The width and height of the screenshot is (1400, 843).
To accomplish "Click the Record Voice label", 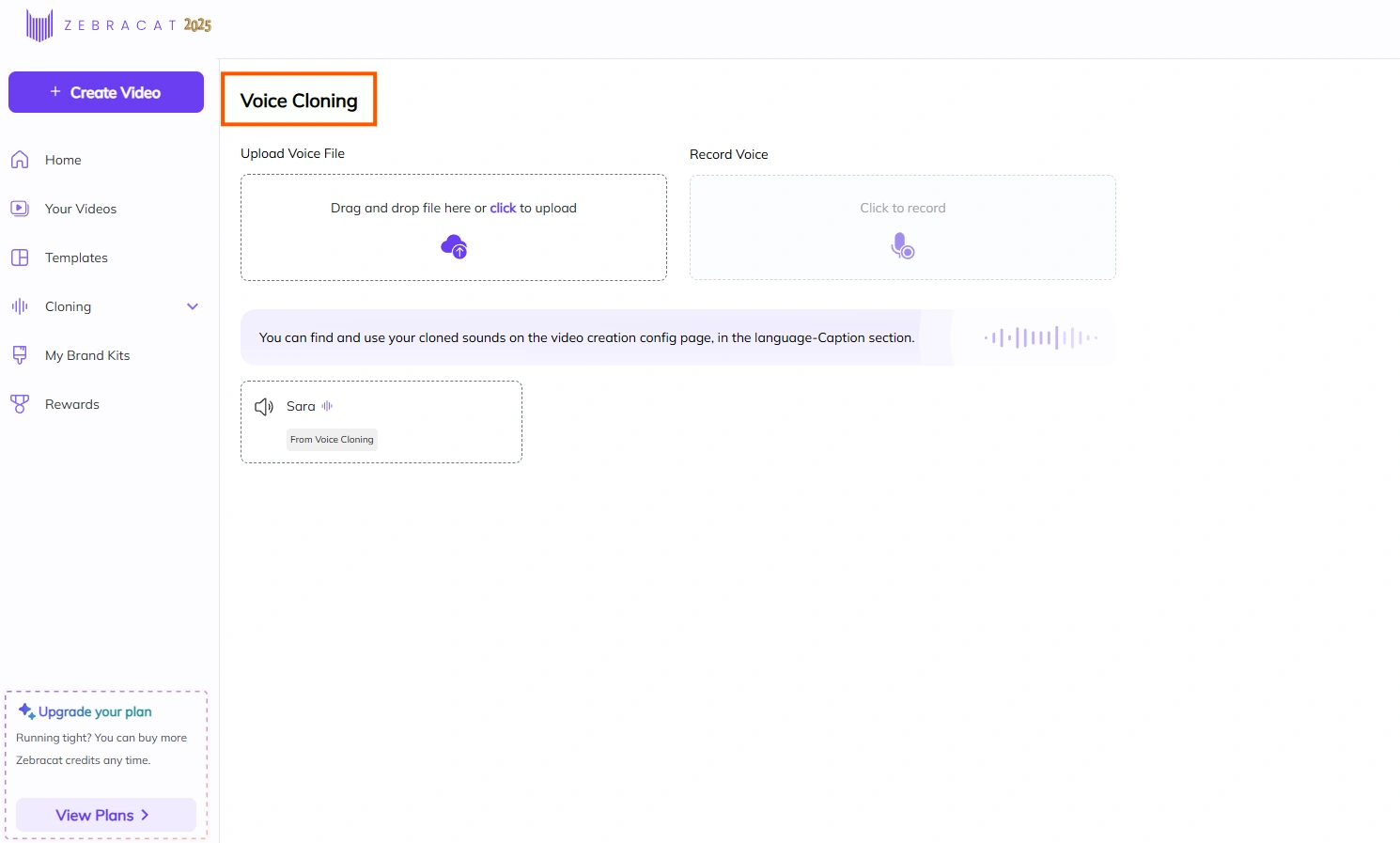I will coord(729,154).
